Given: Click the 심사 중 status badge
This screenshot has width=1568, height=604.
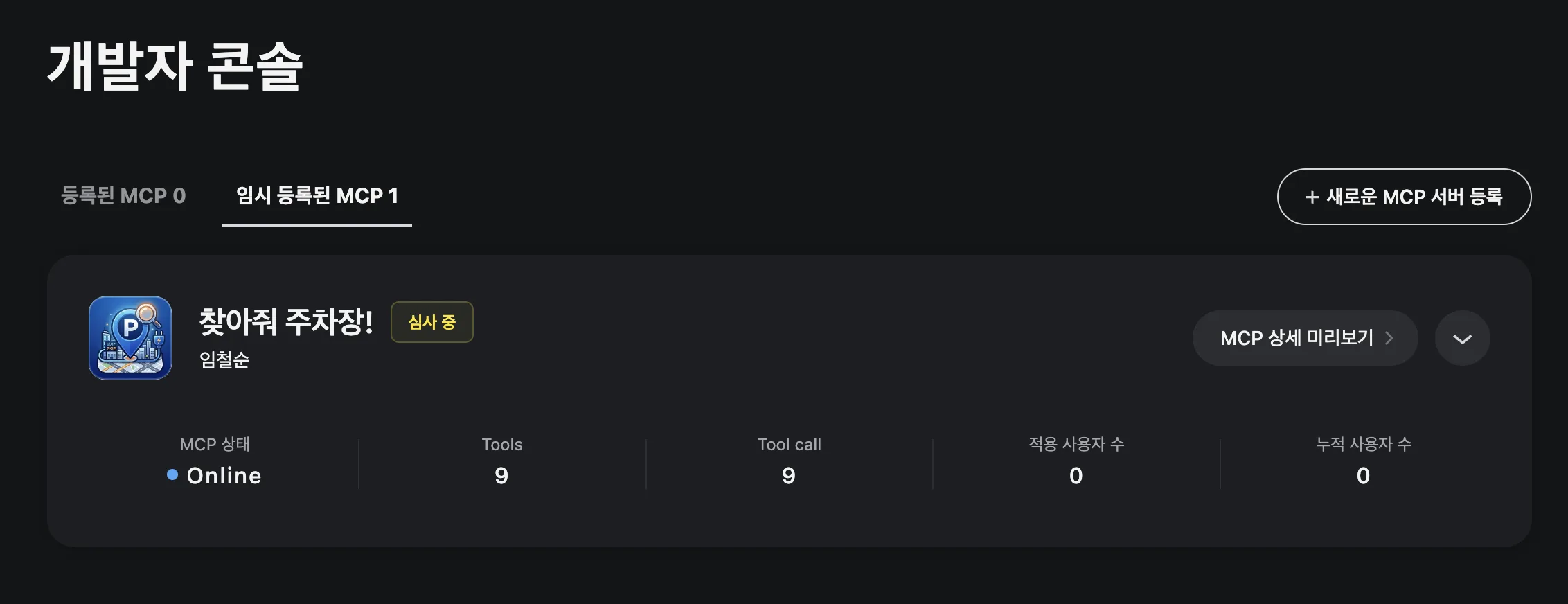Looking at the screenshot, I should 432,322.
